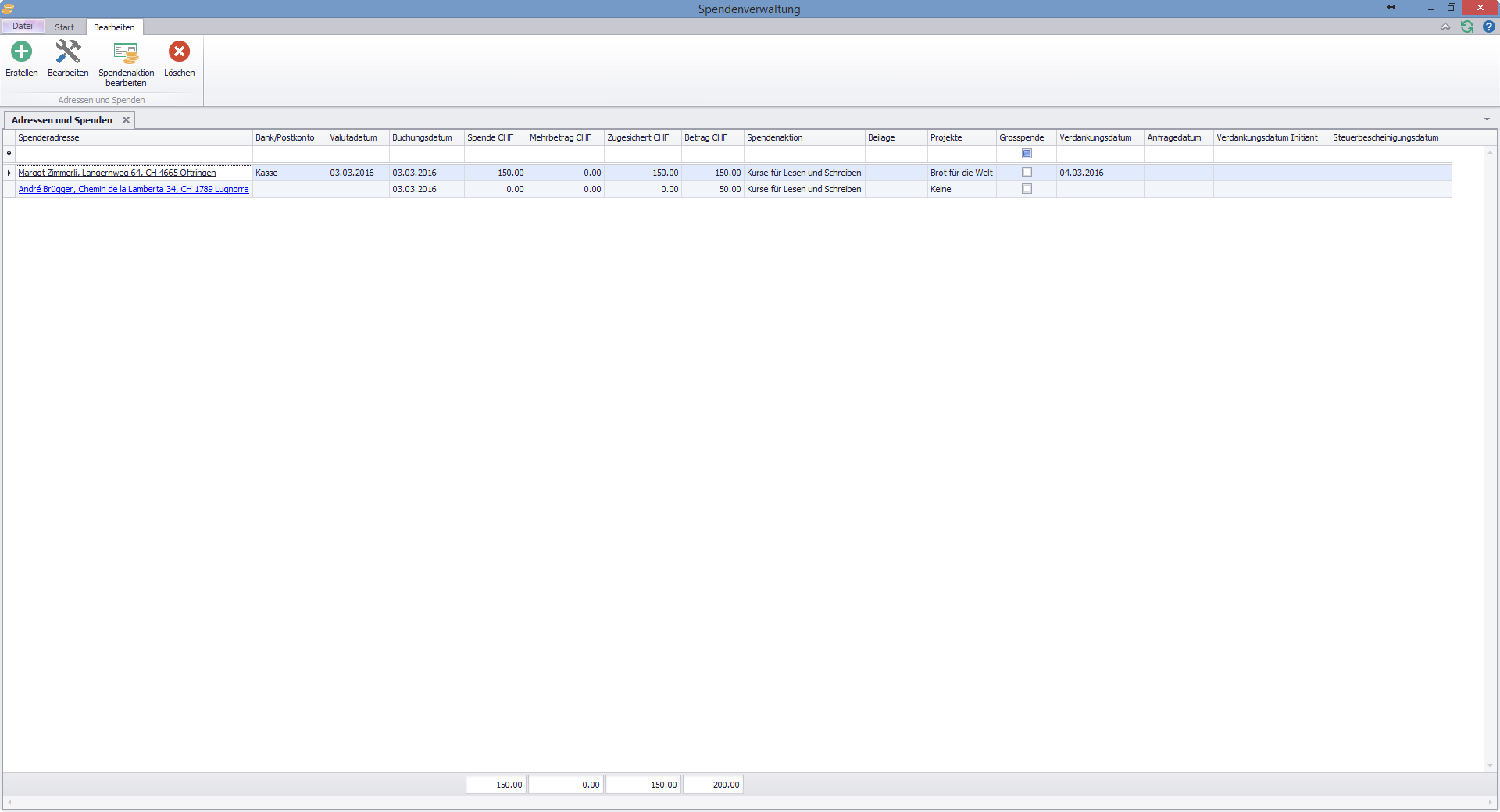Click the green Erstellen plus icon
Screen dimensions: 1500x812
tap(21, 52)
